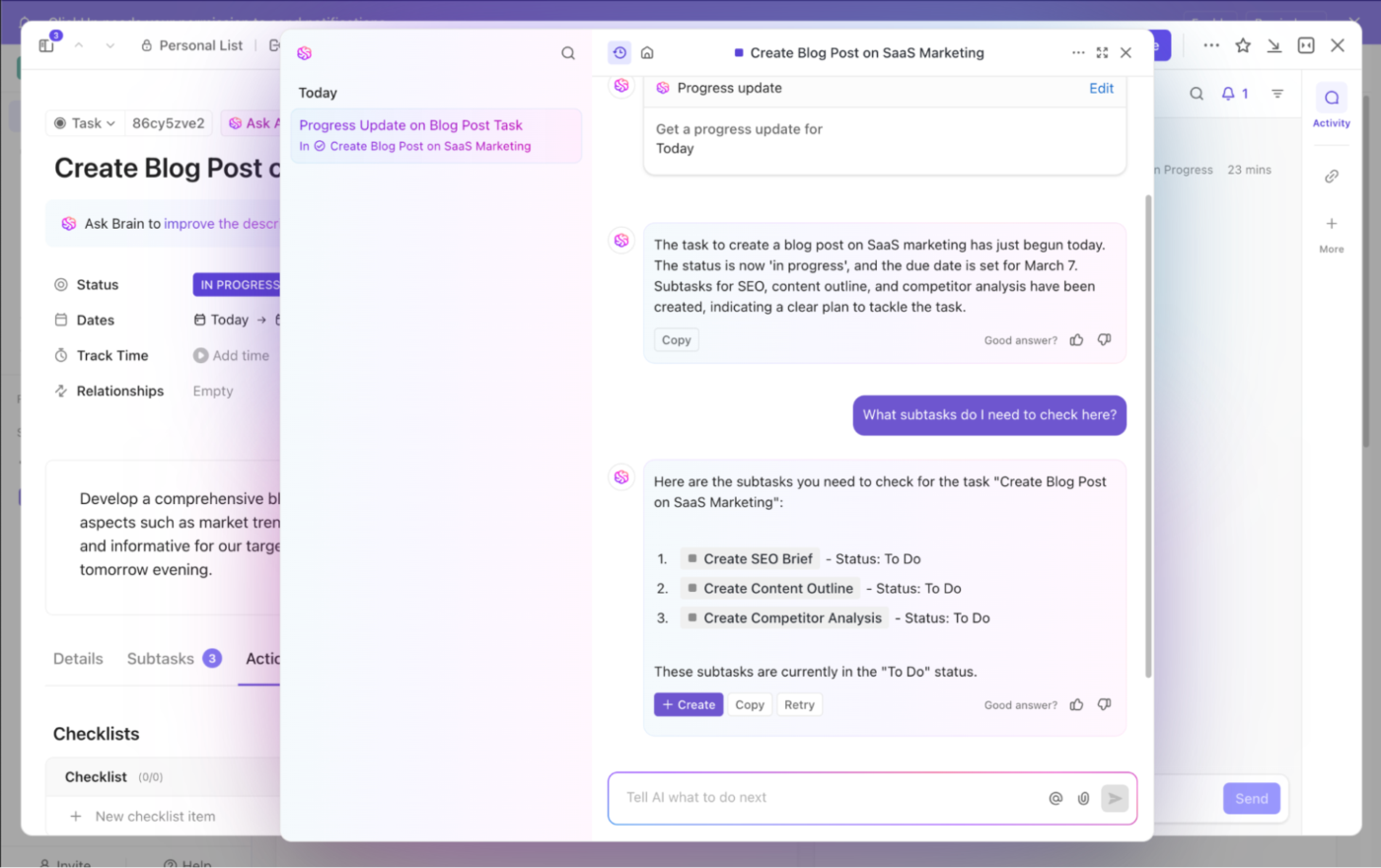Click the Create button under subtasks answer
Screen dimensions: 1381x868
pyautogui.click(x=689, y=704)
